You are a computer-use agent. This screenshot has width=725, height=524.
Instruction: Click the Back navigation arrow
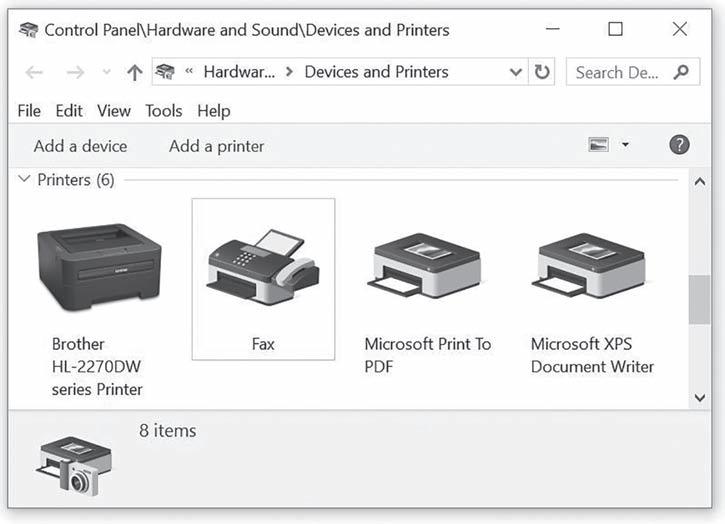[x=34, y=72]
